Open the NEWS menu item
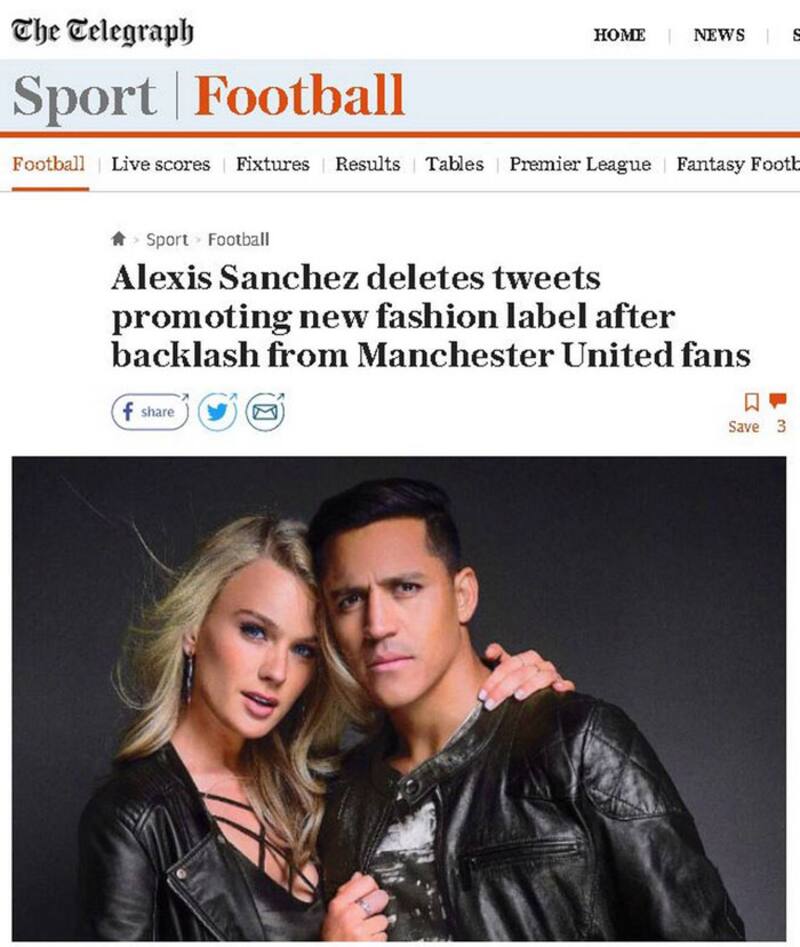 (x=719, y=35)
